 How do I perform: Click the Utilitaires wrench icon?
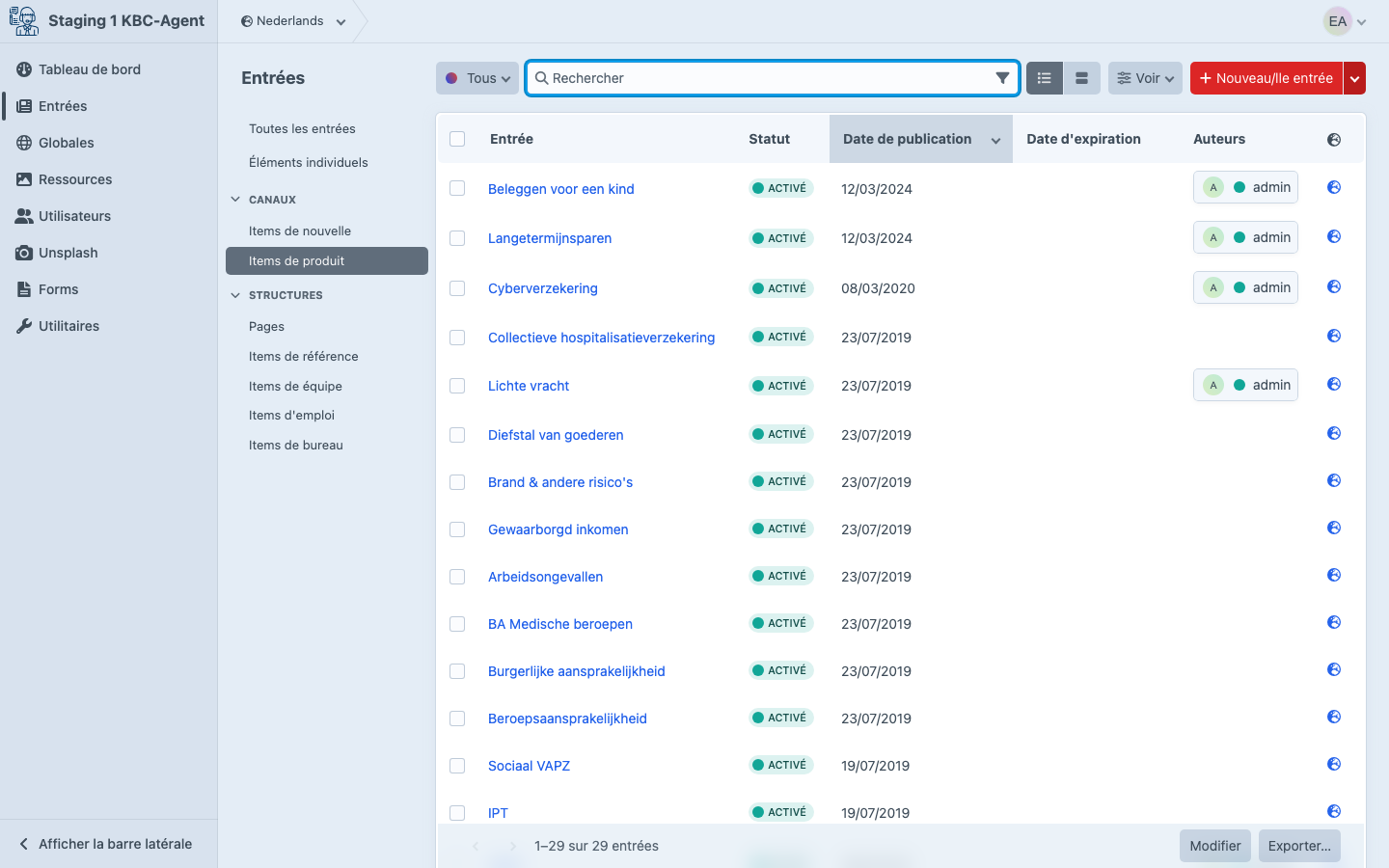coord(24,326)
